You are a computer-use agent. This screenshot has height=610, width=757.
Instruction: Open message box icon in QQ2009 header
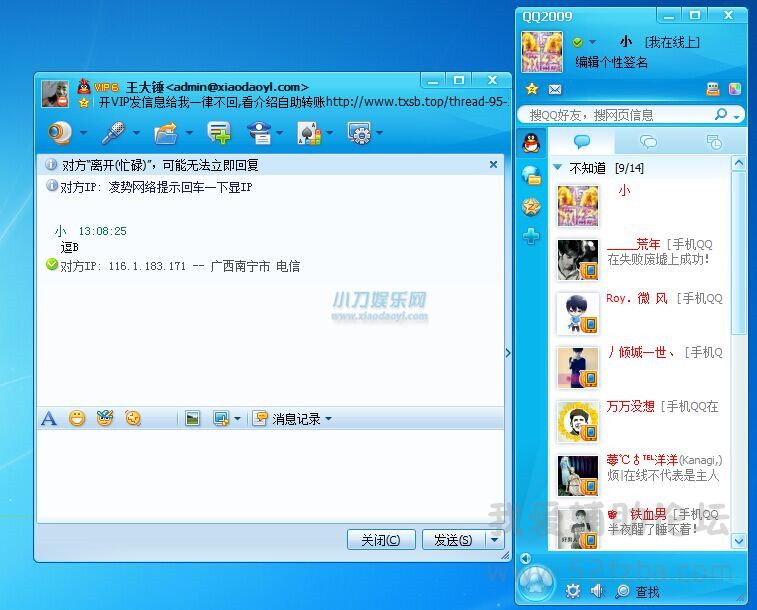(713, 89)
